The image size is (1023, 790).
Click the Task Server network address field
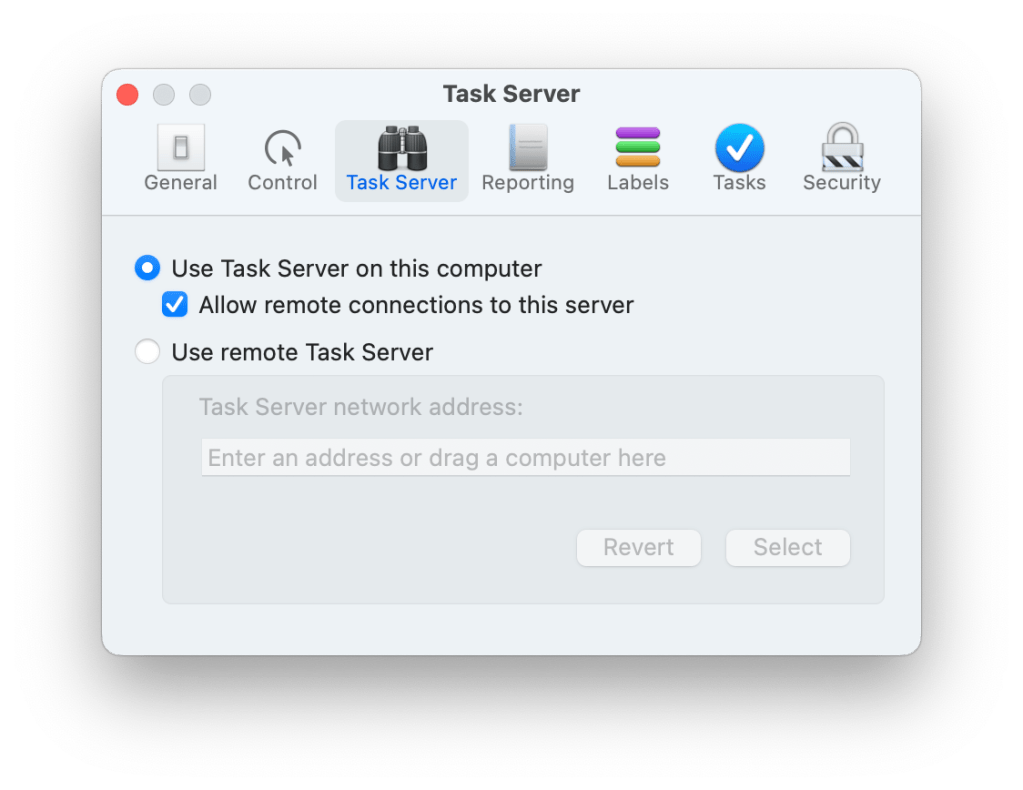coord(525,458)
